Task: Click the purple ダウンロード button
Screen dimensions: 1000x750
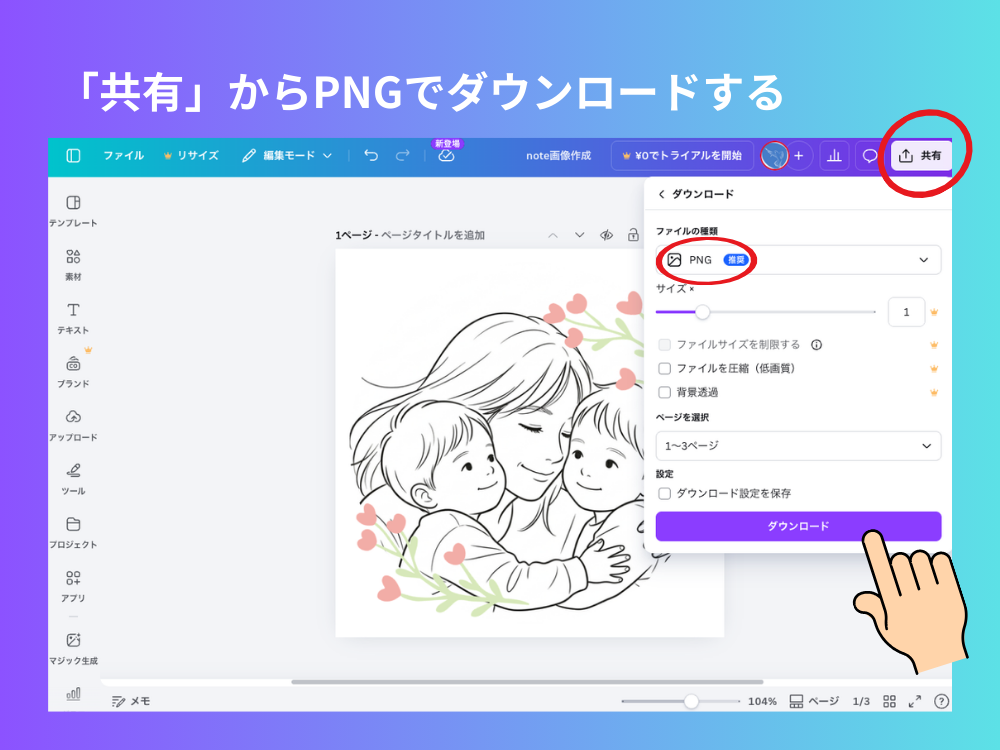Action: [x=798, y=526]
